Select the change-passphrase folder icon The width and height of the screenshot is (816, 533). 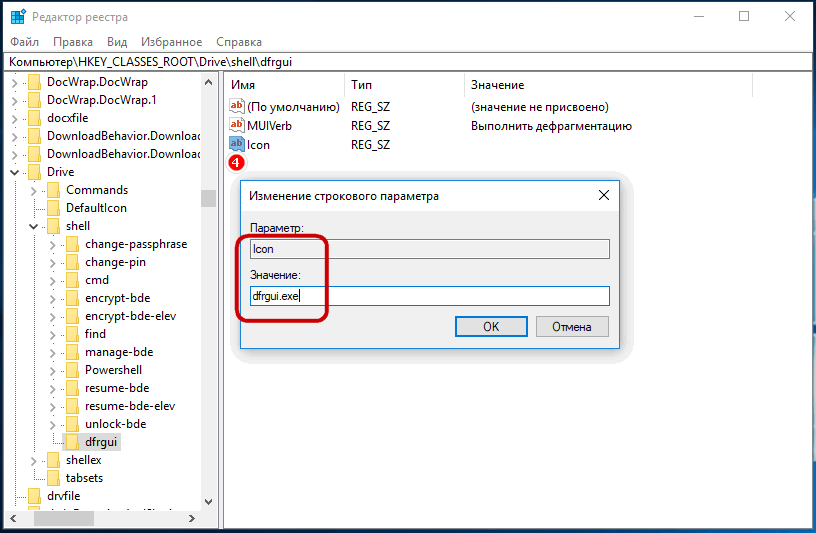[x=72, y=244]
